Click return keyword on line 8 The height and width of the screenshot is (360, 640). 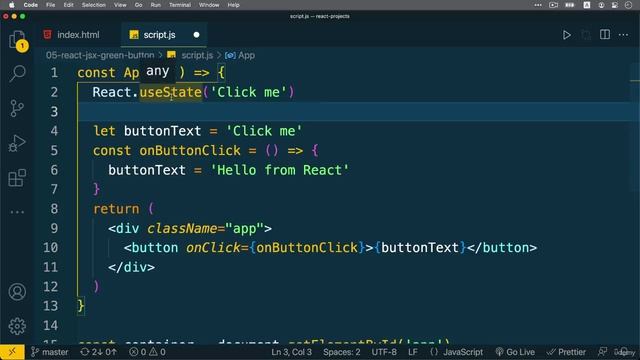[x=116, y=209]
